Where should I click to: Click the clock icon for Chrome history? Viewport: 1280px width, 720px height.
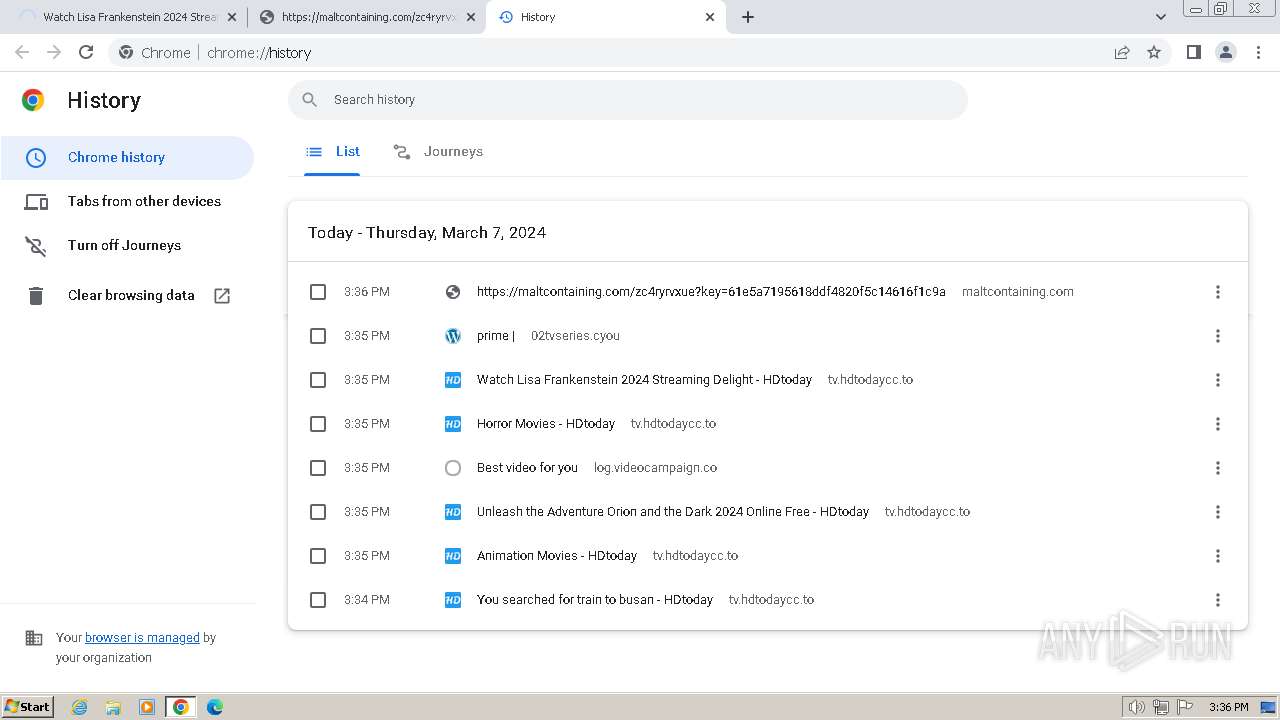point(36,158)
